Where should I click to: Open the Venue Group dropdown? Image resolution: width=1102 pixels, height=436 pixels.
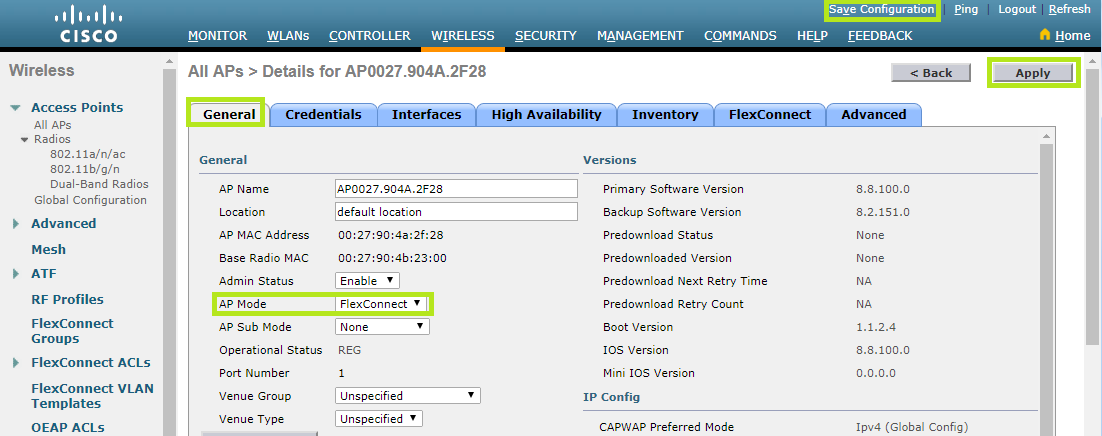(x=407, y=396)
